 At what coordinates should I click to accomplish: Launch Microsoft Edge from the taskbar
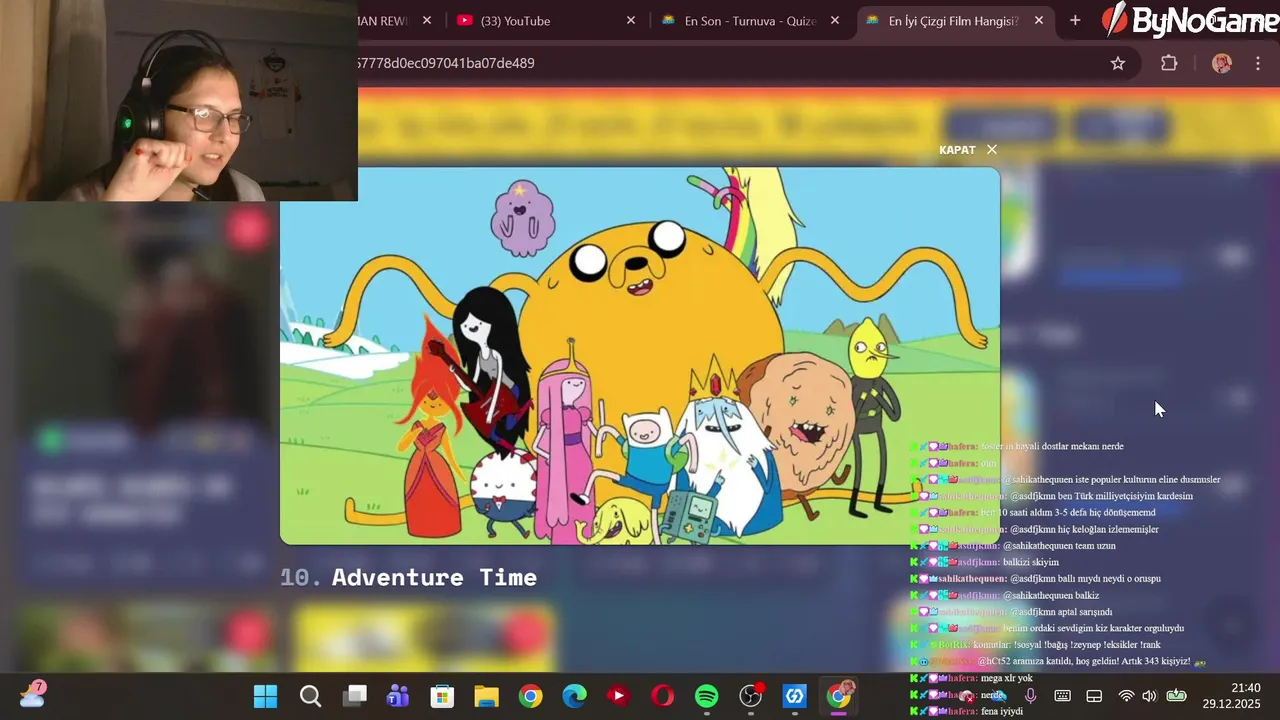(574, 696)
